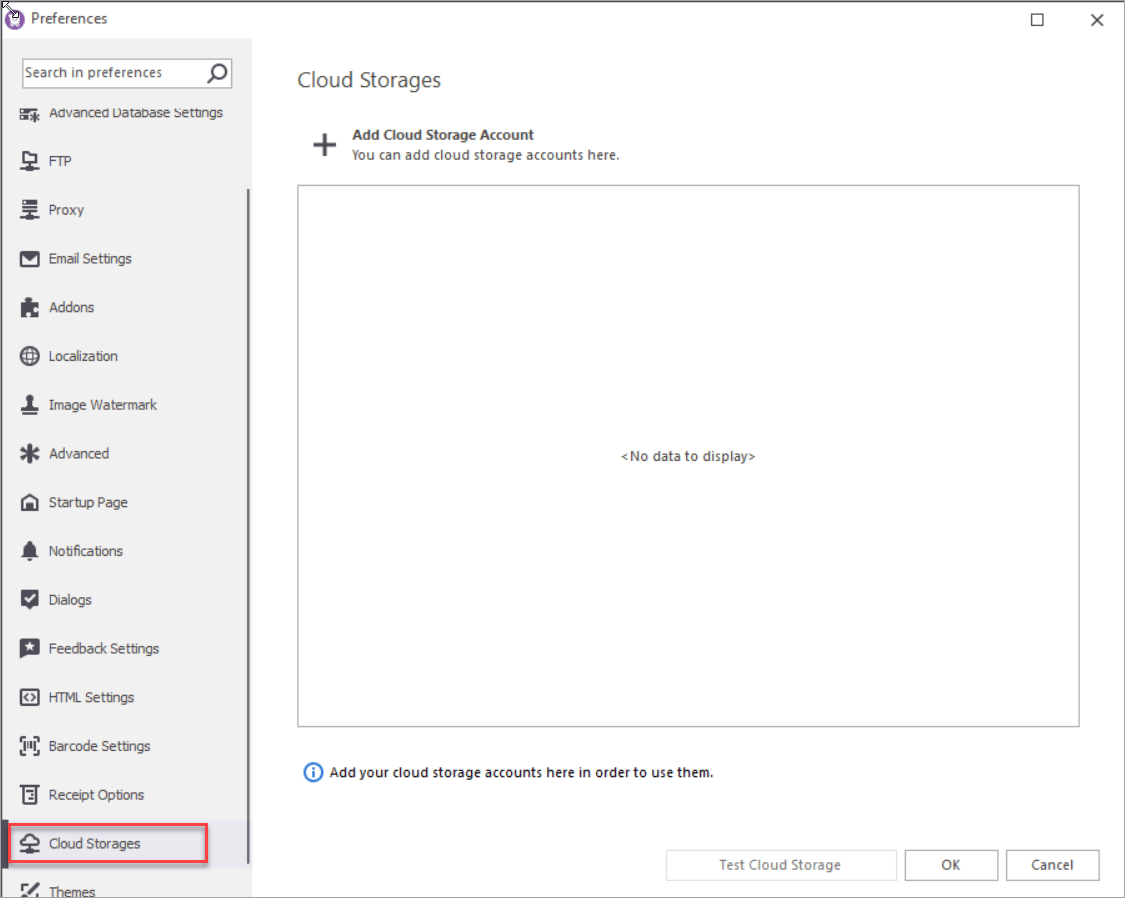
Task: Click the Dialogs checkmark icon
Action: [29, 600]
